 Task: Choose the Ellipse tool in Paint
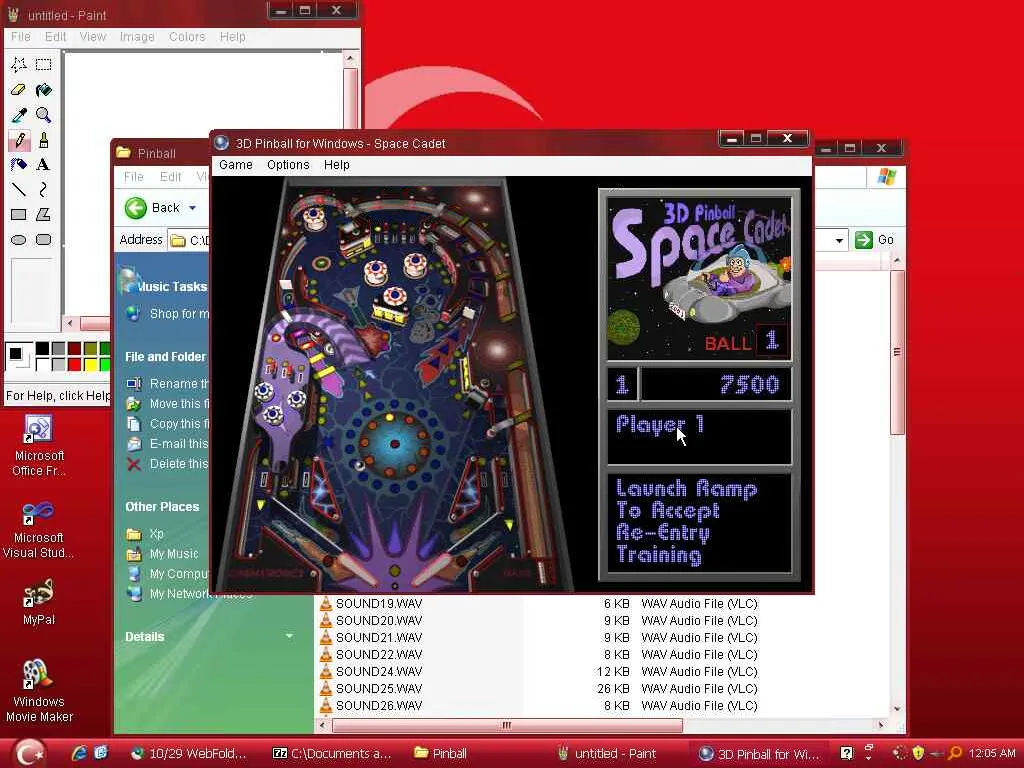(x=19, y=240)
